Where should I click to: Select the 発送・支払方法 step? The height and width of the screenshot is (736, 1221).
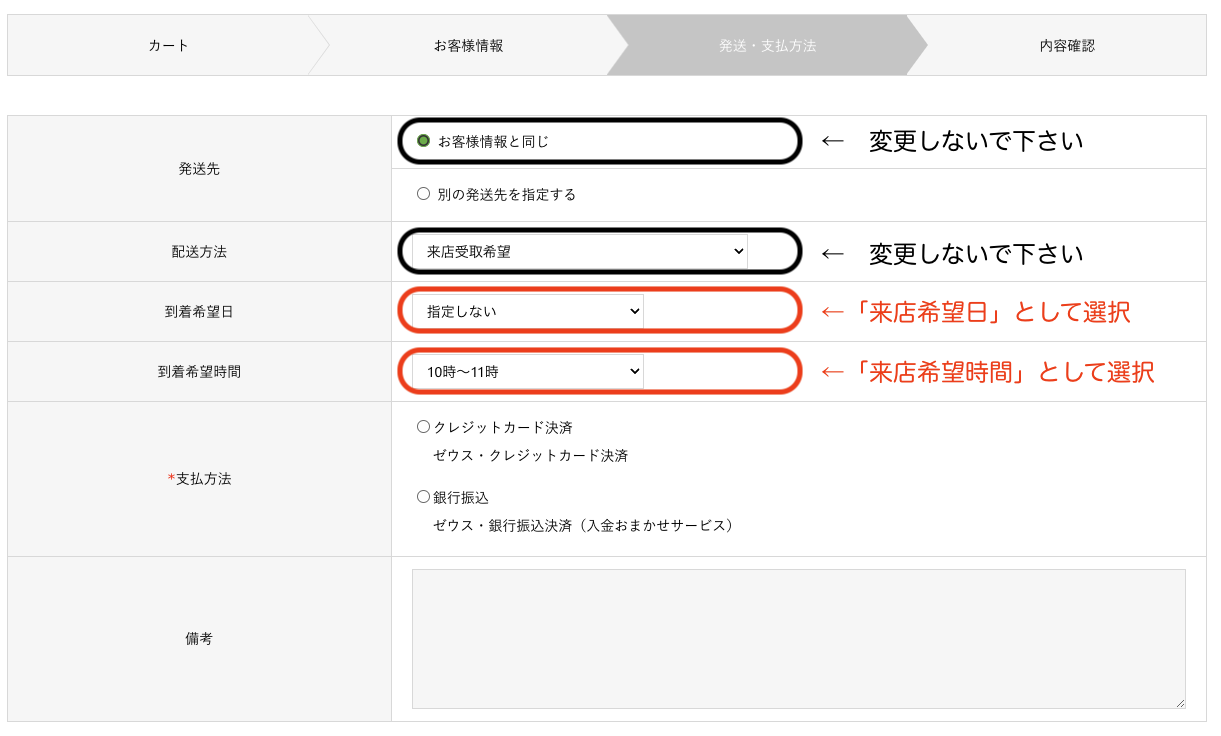[x=767, y=45]
